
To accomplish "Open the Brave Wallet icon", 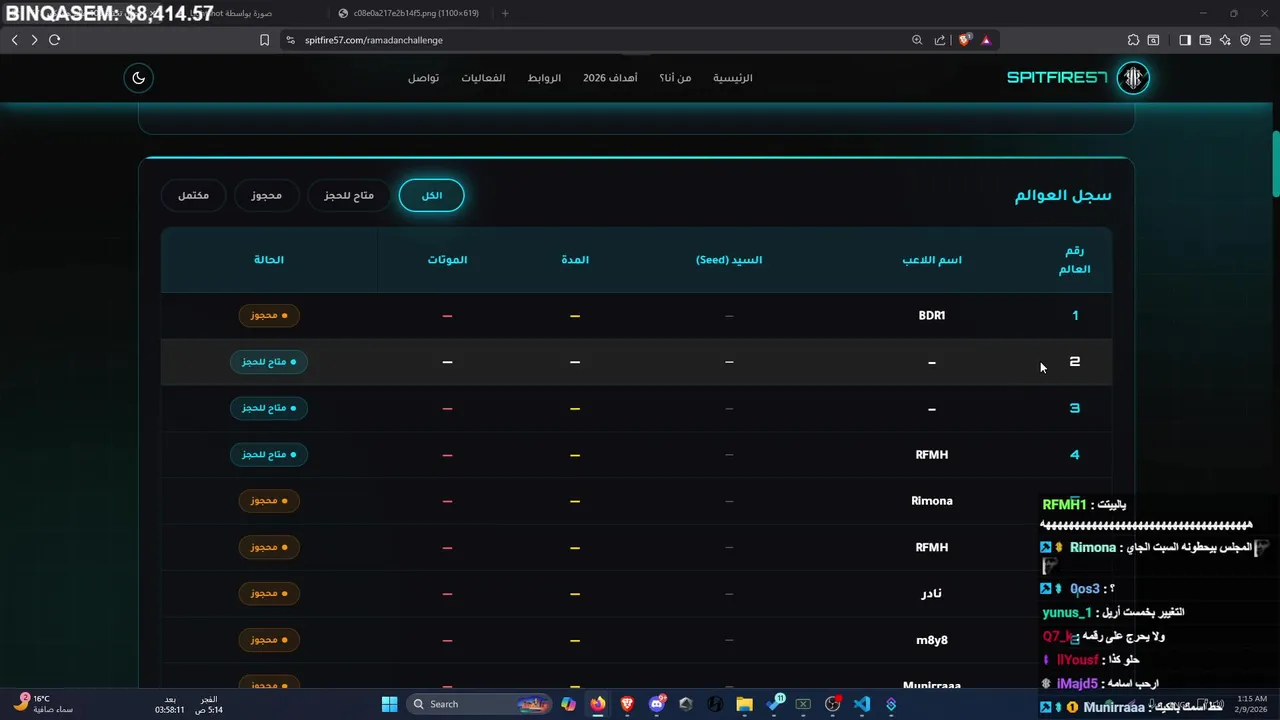I will 1205,40.
